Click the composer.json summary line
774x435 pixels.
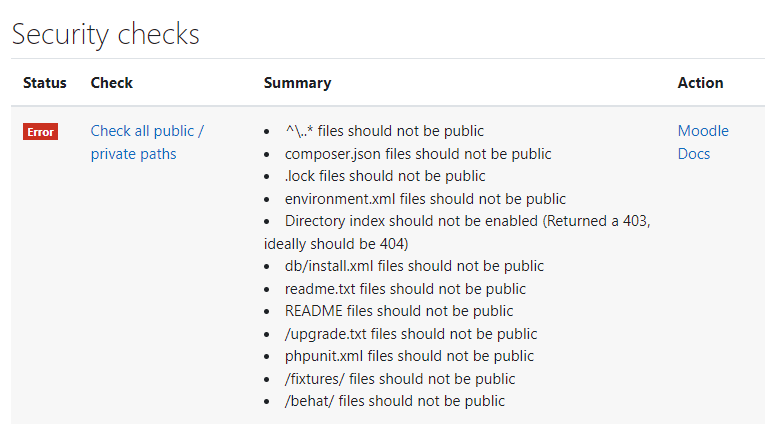[x=418, y=154]
